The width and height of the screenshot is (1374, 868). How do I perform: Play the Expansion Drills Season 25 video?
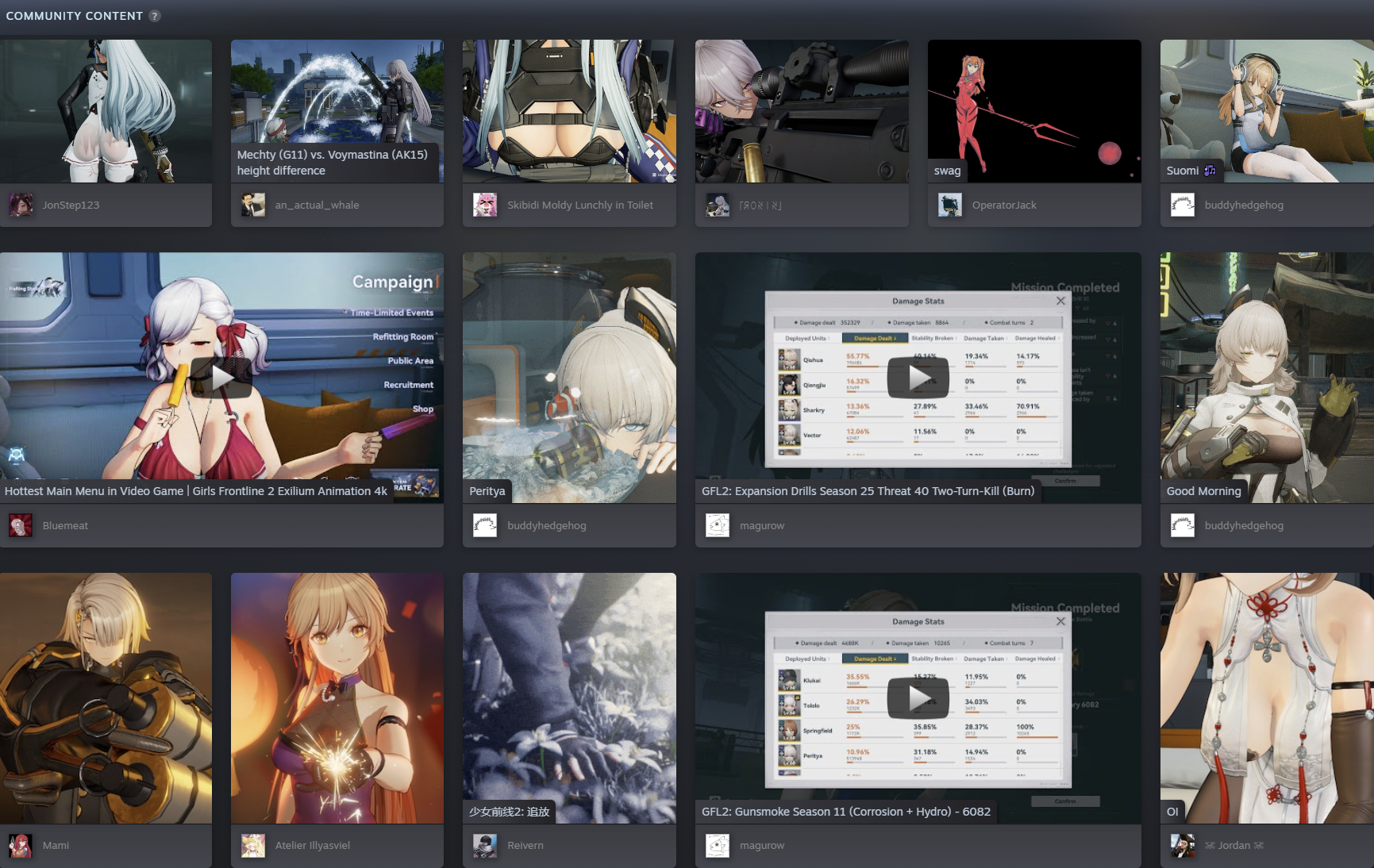pos(918,378)
